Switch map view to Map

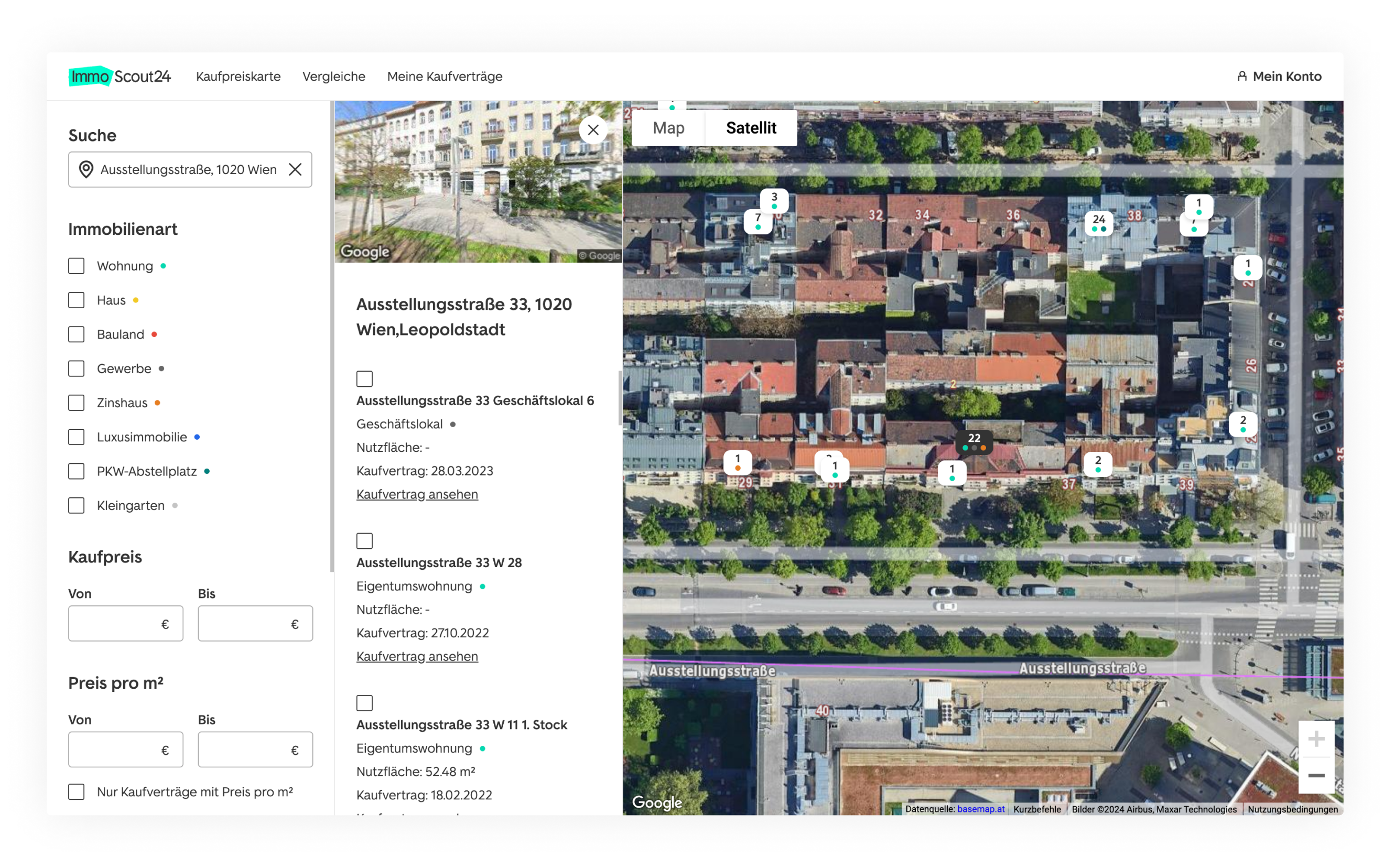click(x=668, y=128)
